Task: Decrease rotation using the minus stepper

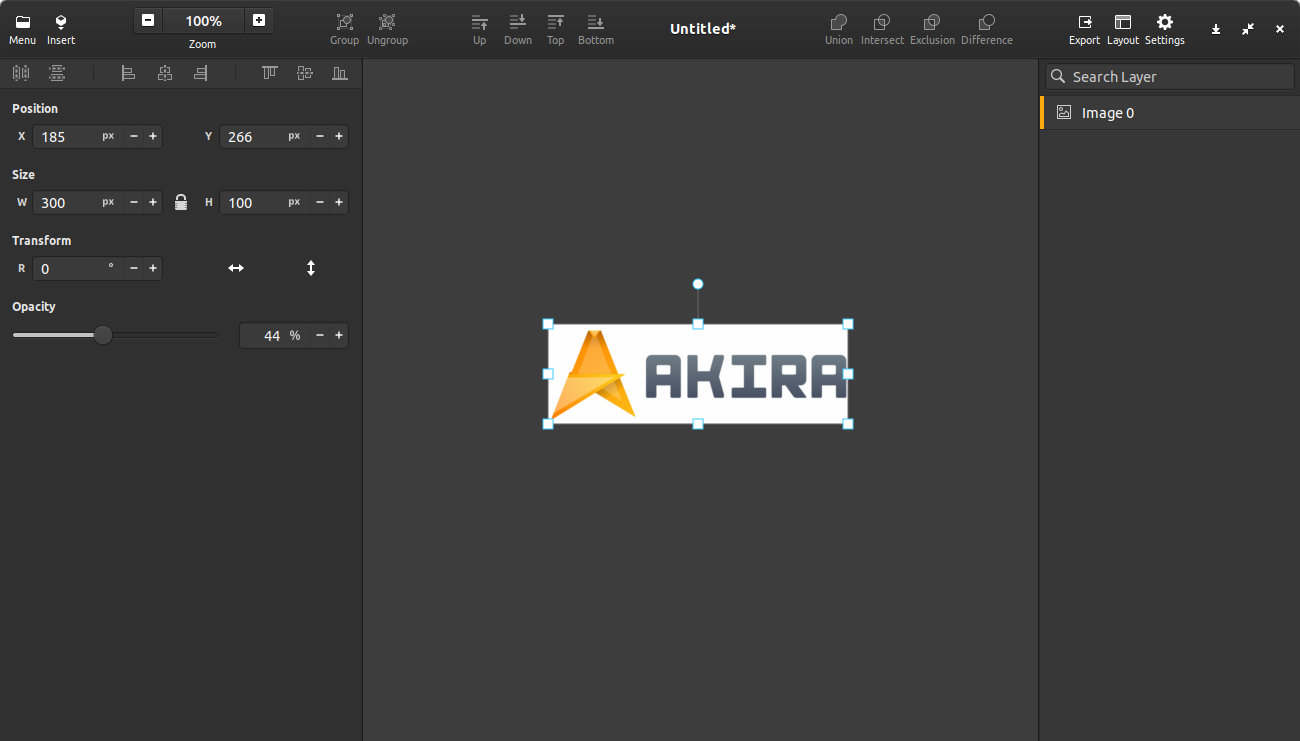Action: pyautogui.click(x=133, y=268)
